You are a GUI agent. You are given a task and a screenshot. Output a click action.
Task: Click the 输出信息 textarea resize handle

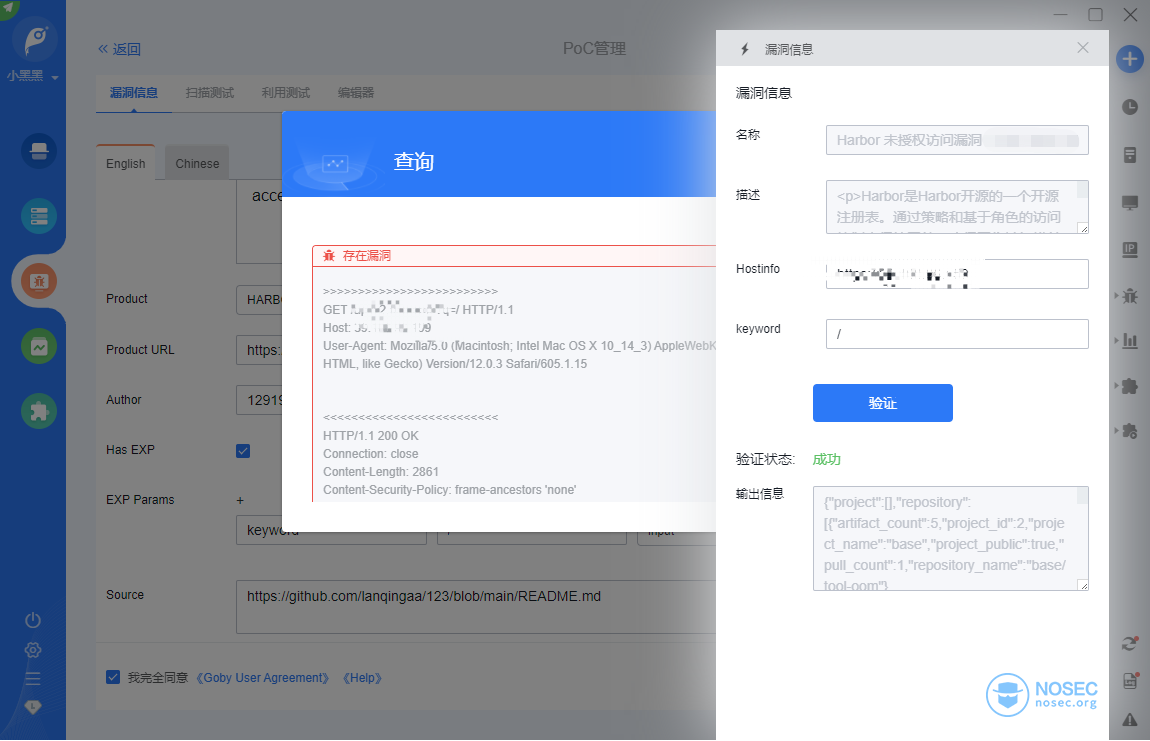pos(1083,585)
